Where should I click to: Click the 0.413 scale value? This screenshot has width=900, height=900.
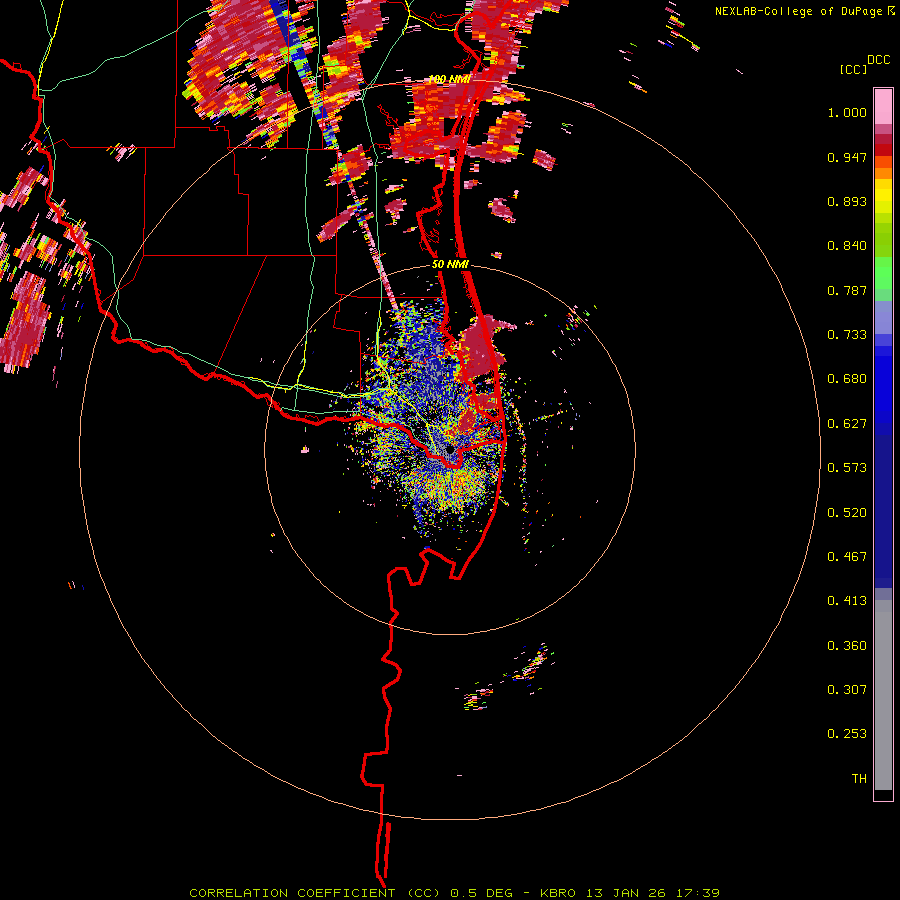click(x=847, y=601)
